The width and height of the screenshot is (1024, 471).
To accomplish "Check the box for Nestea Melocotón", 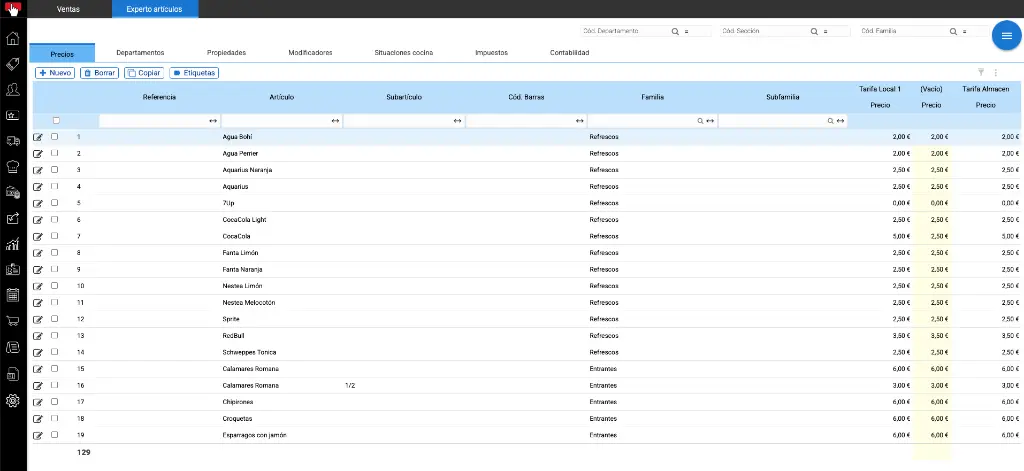I will (54, 302).
